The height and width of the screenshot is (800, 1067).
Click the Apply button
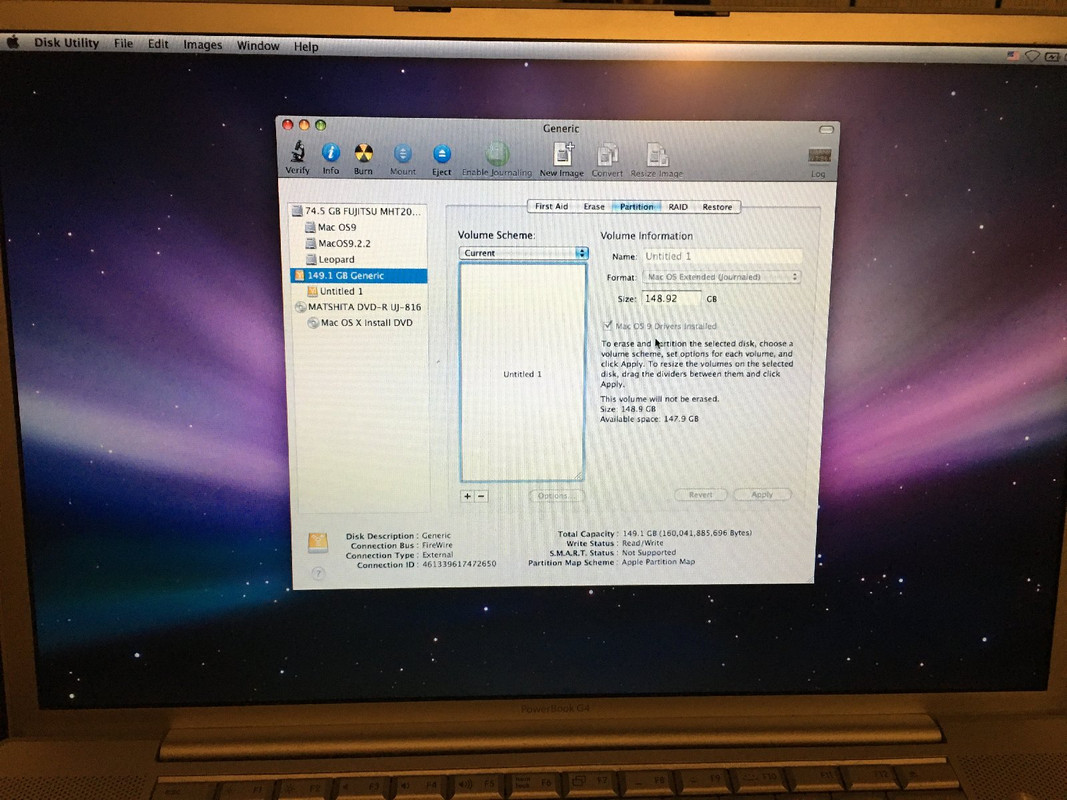(x=762, y=495)
